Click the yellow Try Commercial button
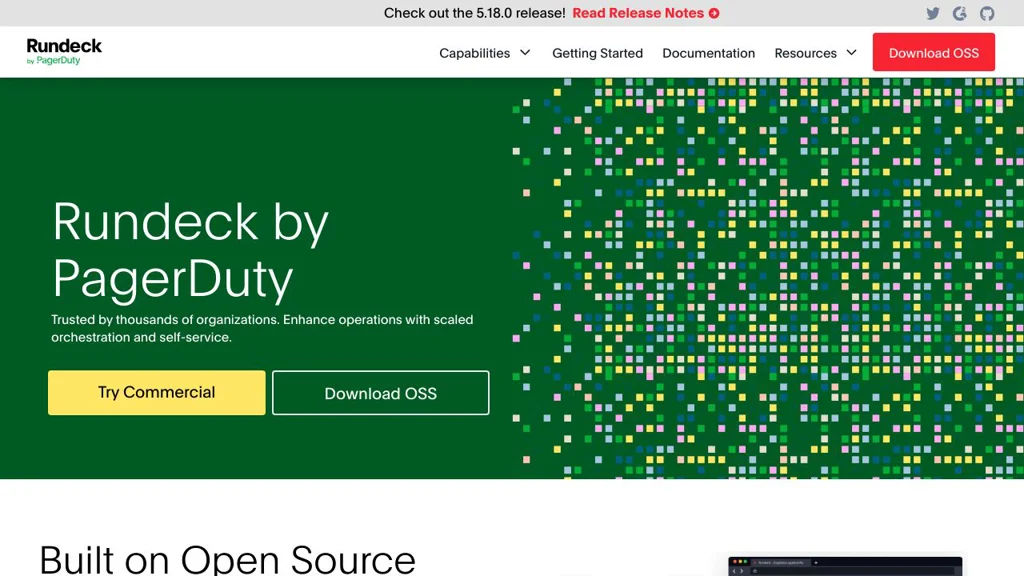 157,392
